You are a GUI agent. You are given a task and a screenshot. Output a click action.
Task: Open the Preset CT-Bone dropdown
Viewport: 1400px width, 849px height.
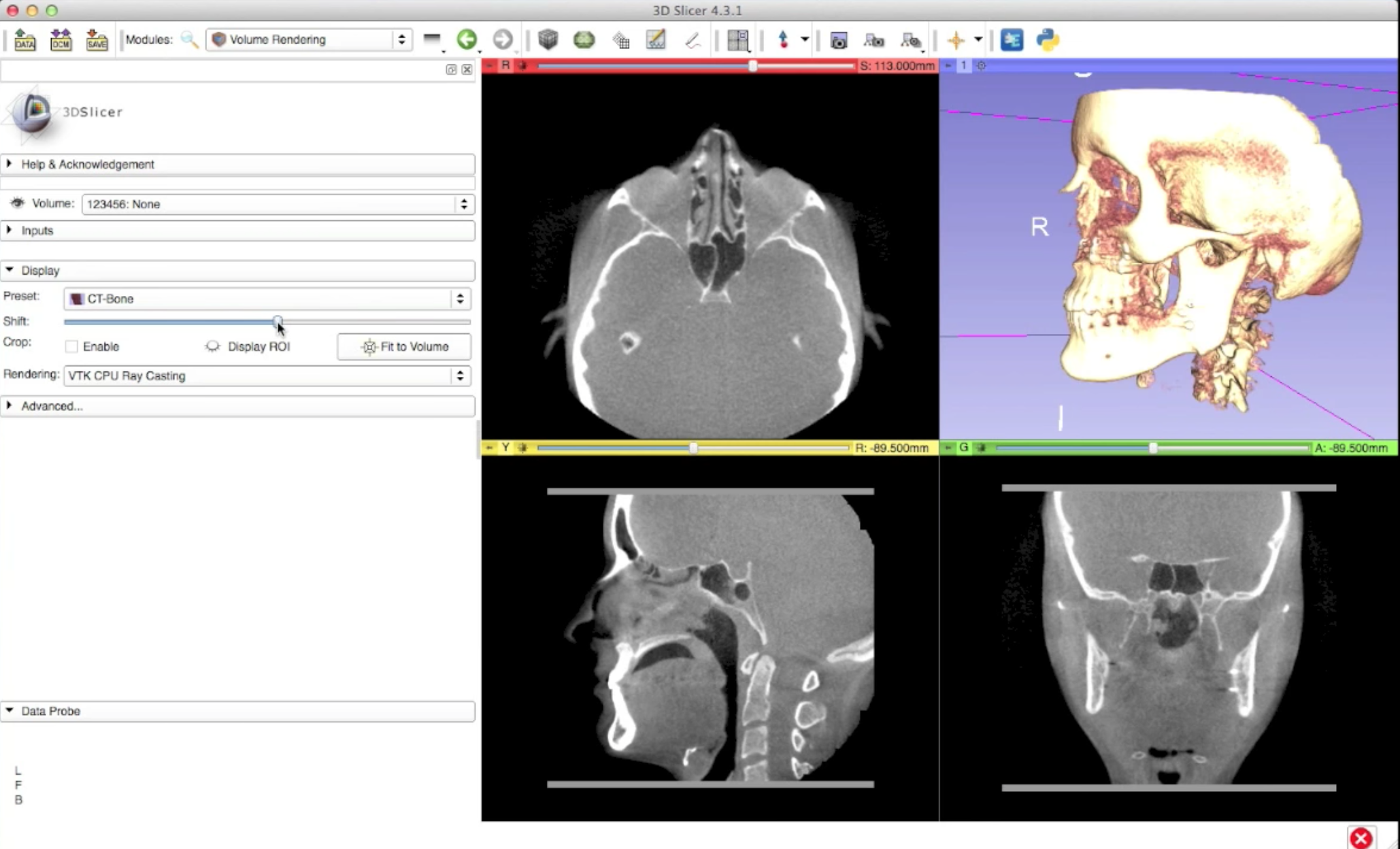pyautogui.click(x=266, y=299)
